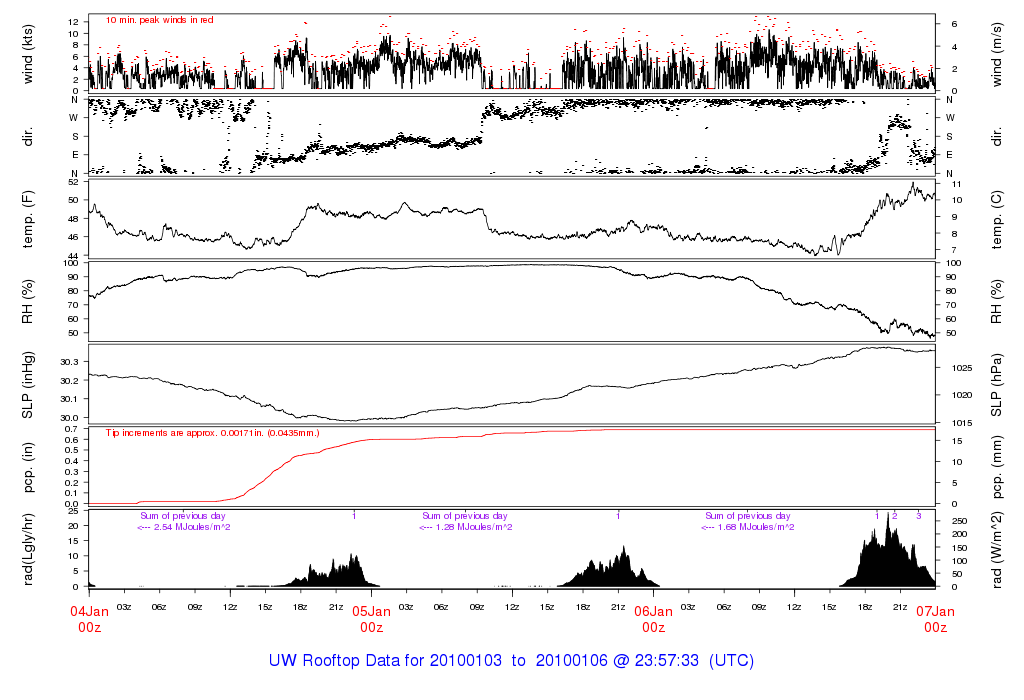Click the 'pcp. (in)' axis label
The width and height of the screenshot is (1024, 700).
coord(27,467)
